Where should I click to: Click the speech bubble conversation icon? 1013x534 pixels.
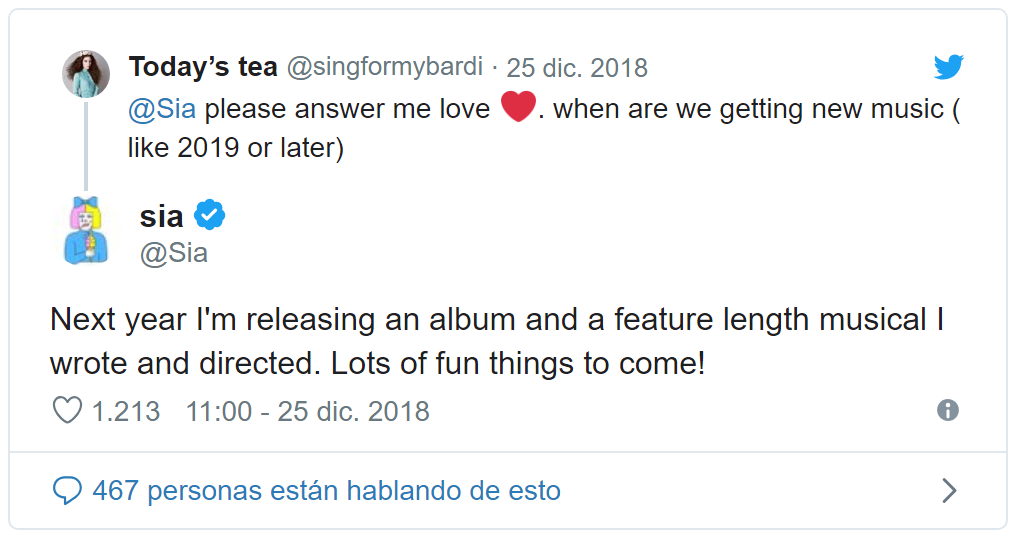(x=67, y=490)
